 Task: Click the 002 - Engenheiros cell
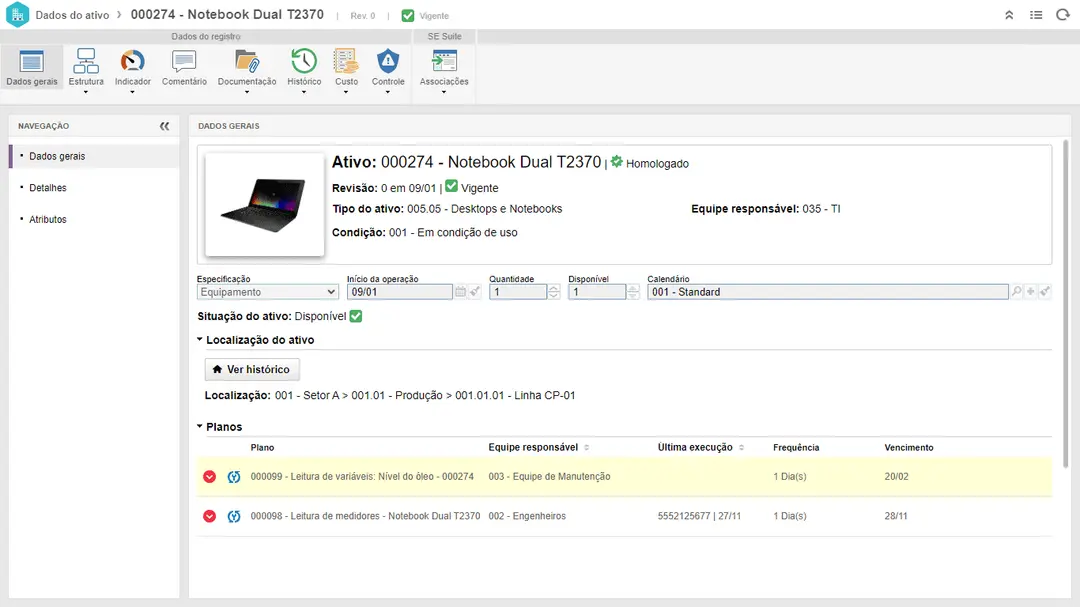click(527, 516)
